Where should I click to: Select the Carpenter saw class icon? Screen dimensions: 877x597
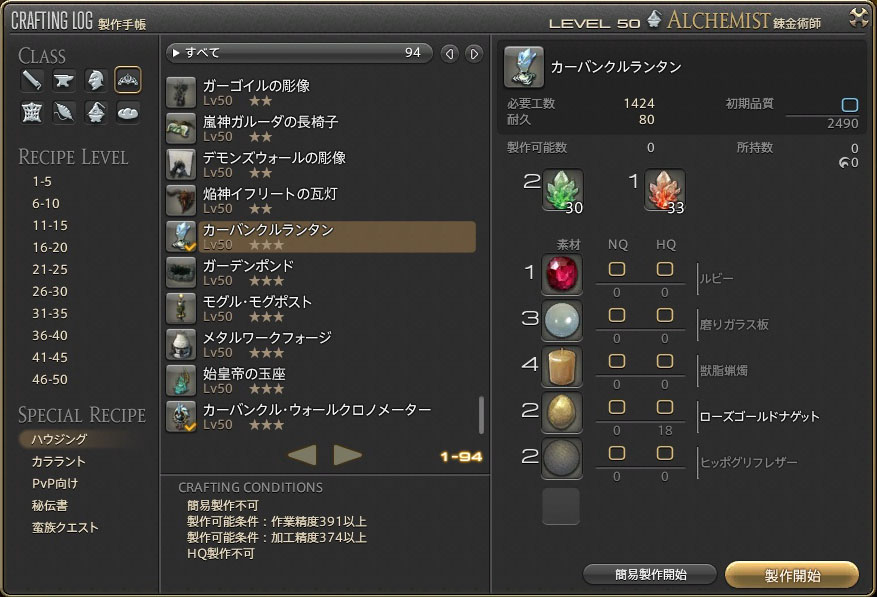pyautogui.click(x=31, y=80)
